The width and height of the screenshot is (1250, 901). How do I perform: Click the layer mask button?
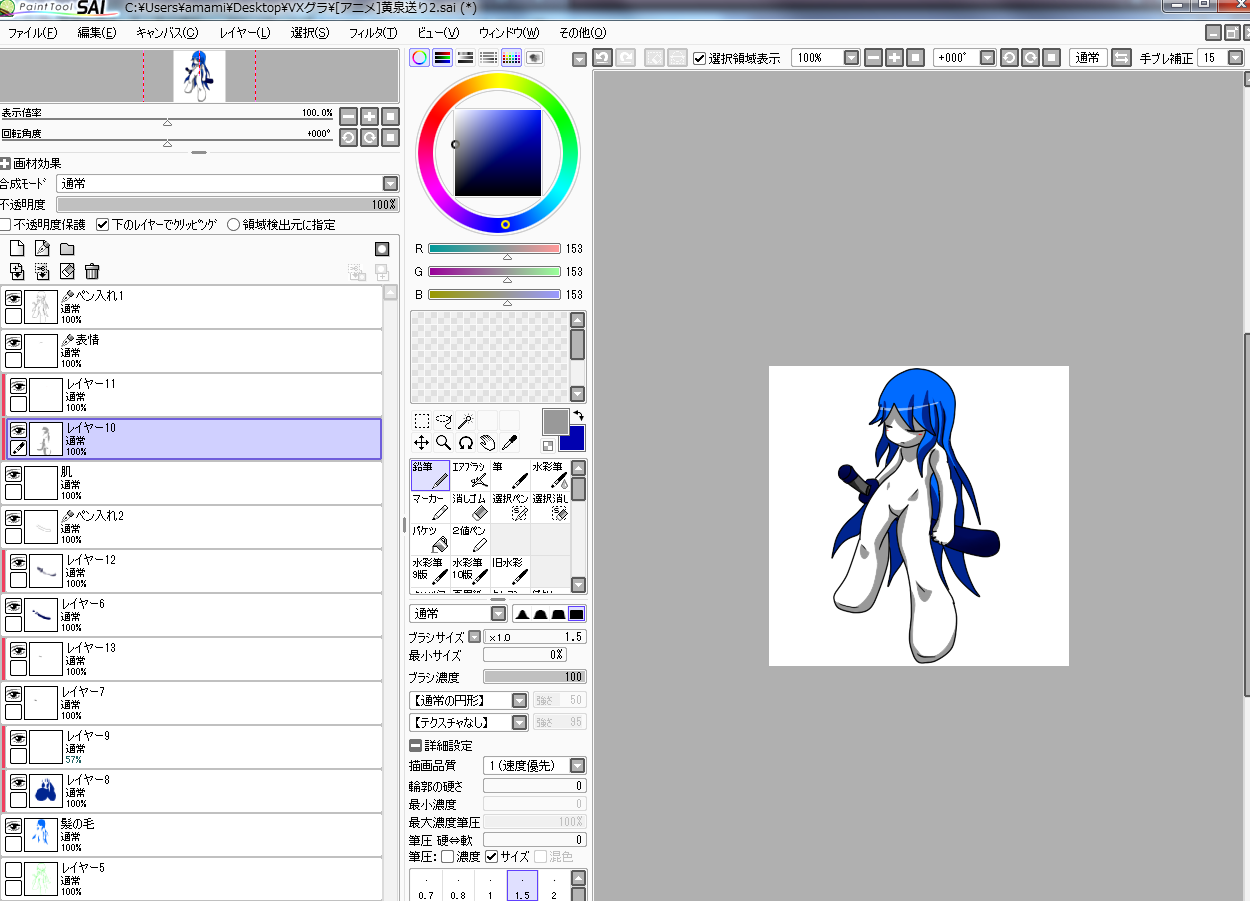[x=382, y=249]
